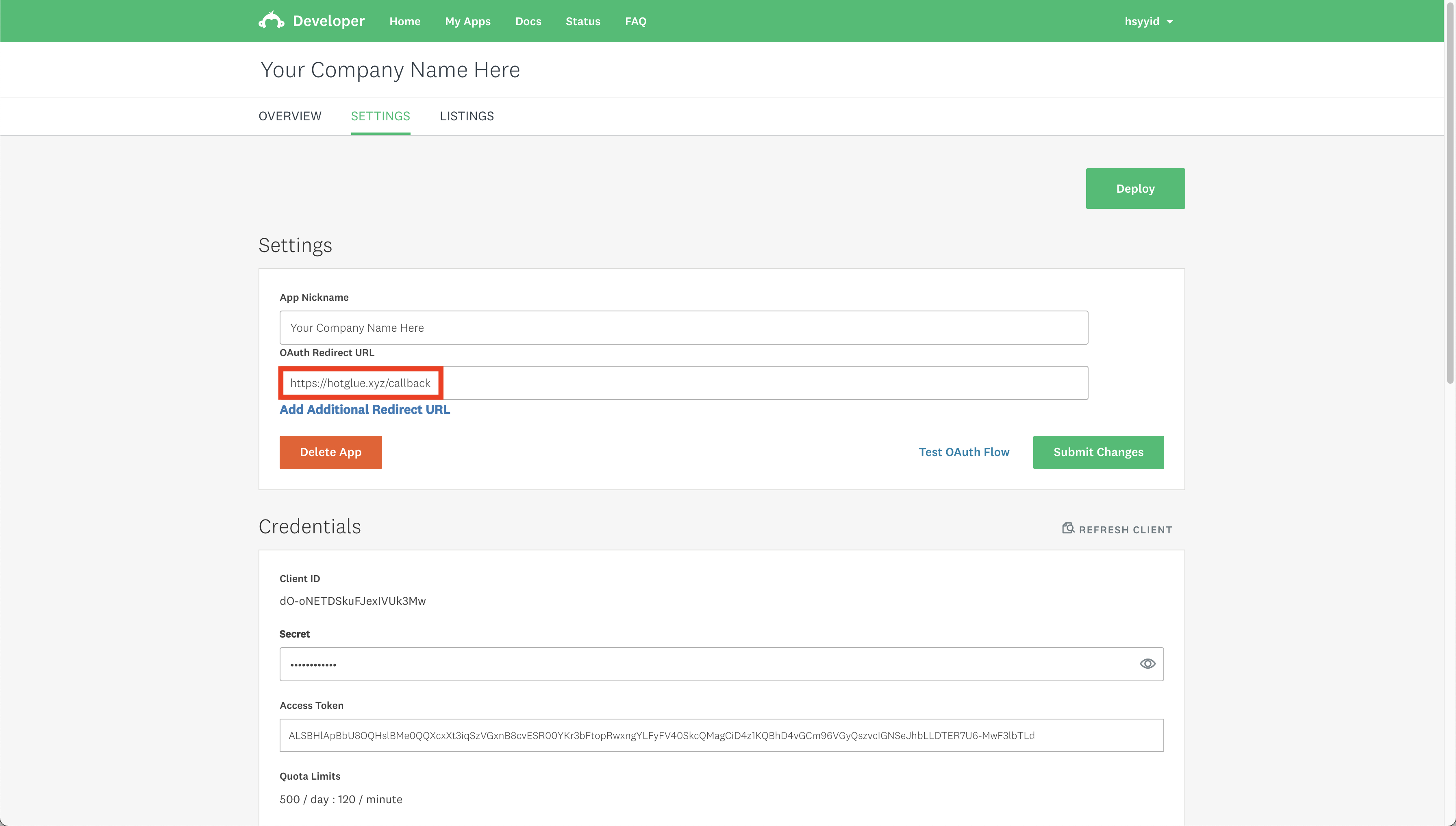This screenshot has height=826, width=1456.
Task: Select the Settings tab
Action: click(x=380, y=116)
